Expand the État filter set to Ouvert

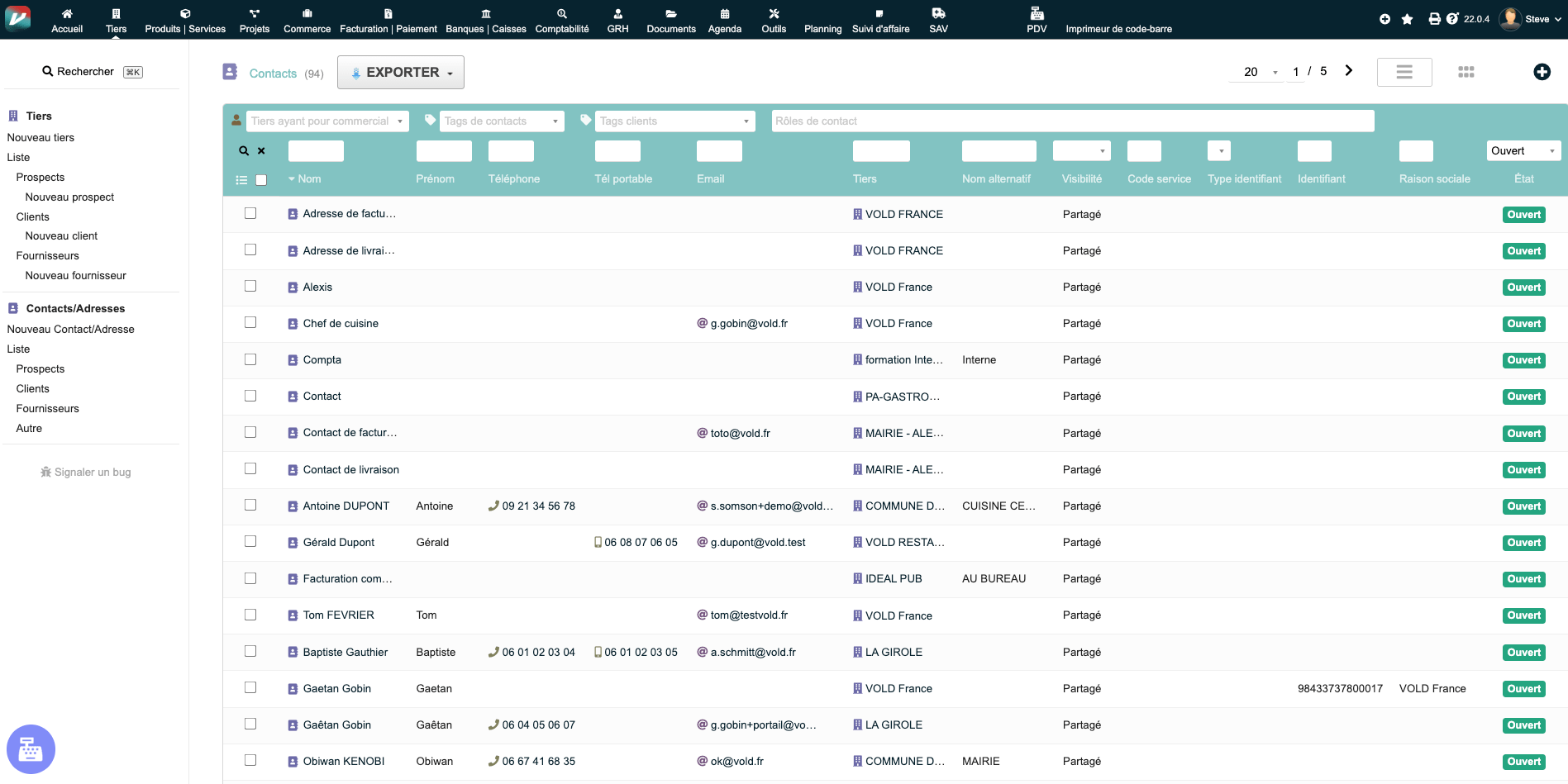[1523, 151]
